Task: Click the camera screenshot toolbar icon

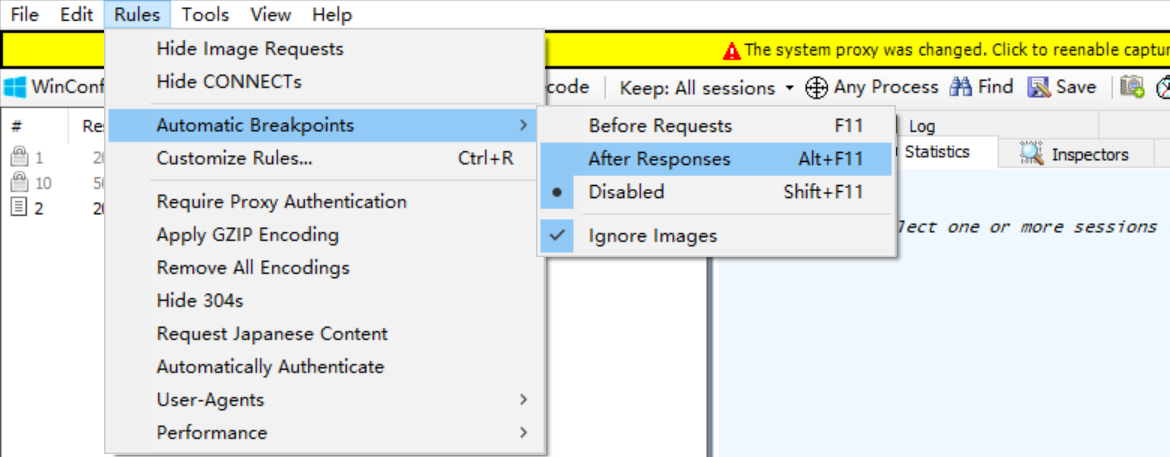Action: tap(1132, 87)
